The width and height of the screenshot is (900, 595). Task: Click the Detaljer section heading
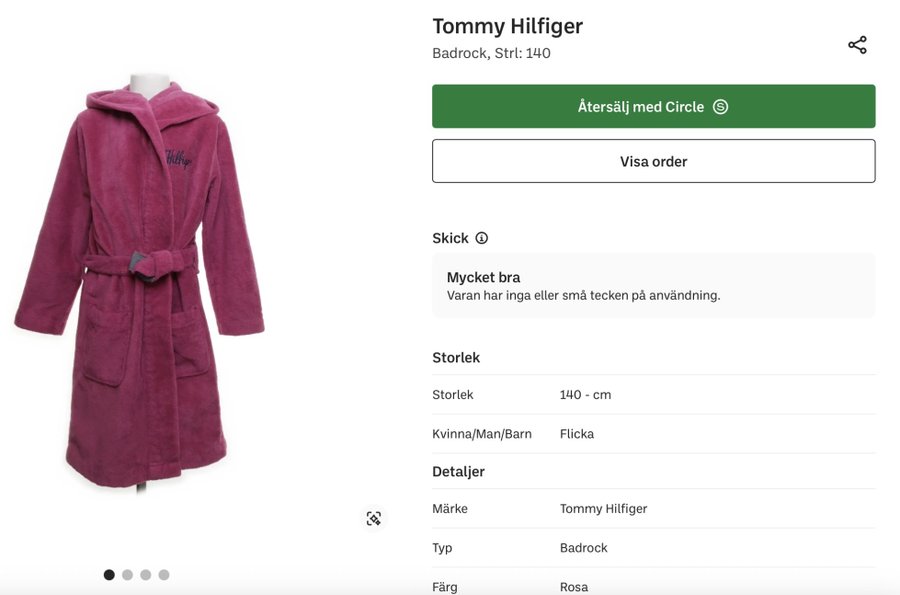click(458, 471)
